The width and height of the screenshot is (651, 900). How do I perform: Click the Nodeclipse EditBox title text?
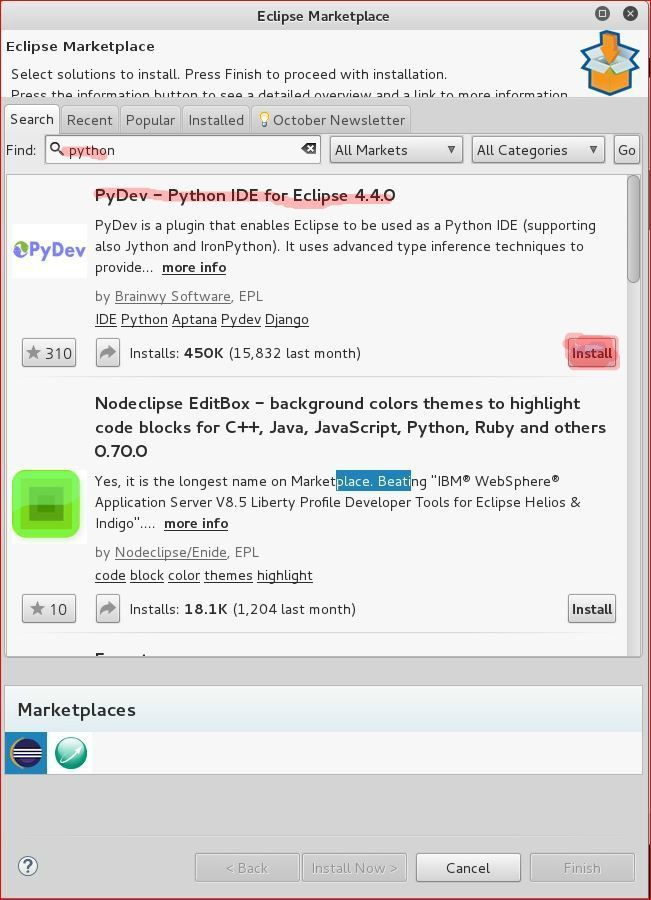(x=350, y=427)
